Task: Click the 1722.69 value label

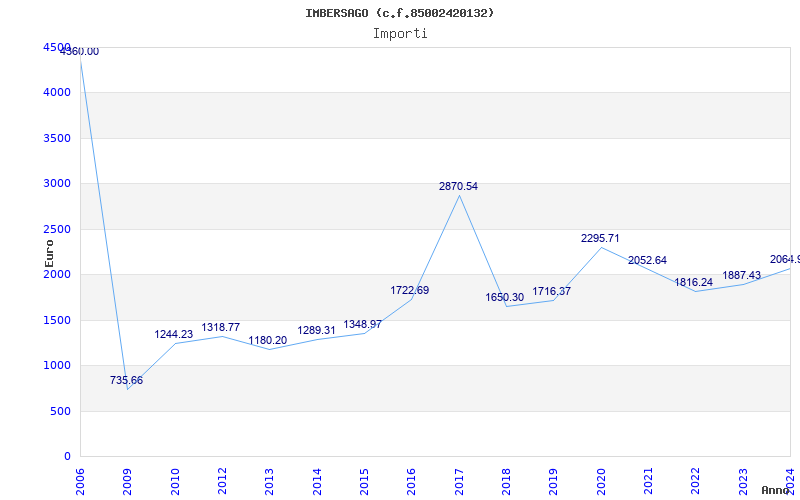Action: tap(410, 291)
